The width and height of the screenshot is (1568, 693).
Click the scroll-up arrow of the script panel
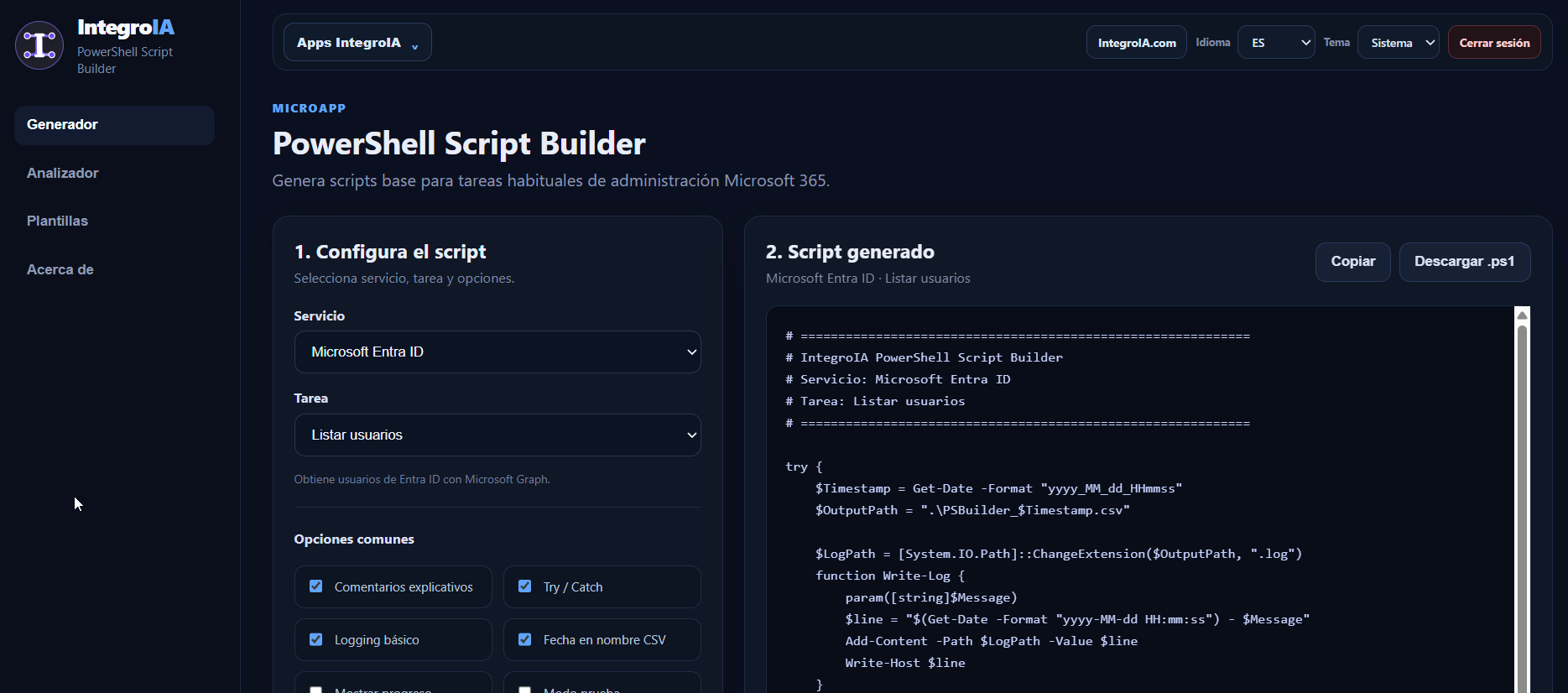point(1522,315)
